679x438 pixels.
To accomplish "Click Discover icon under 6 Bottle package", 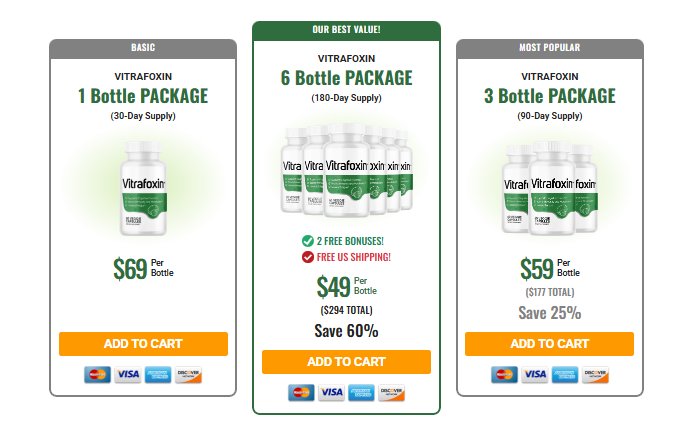I will (391, 393).
